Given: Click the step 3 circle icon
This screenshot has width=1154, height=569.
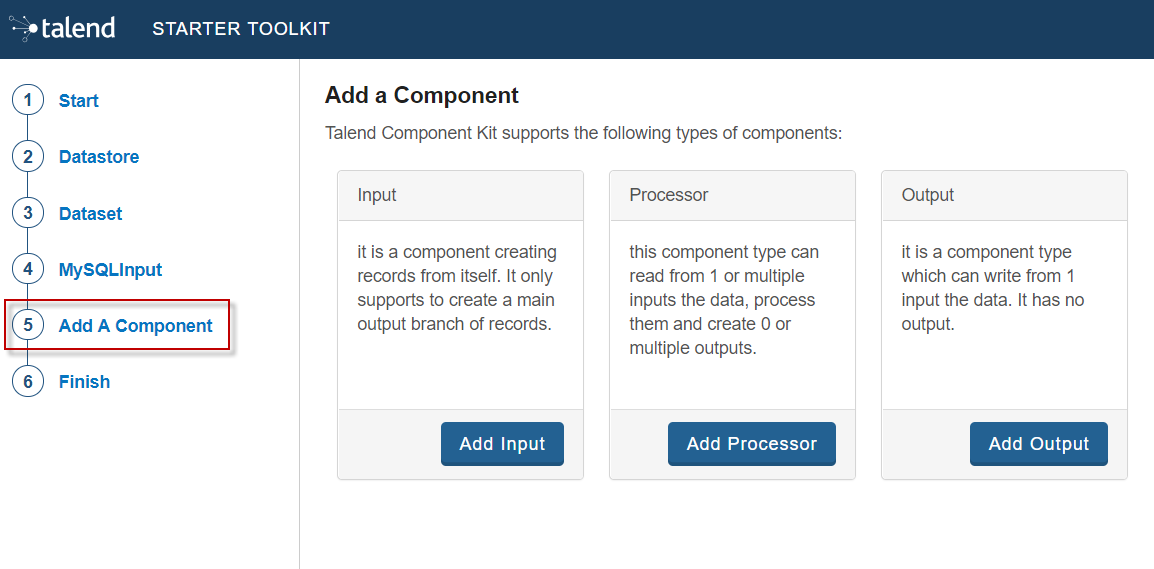Looking at the screenshot, I should [x=28, y=213].
